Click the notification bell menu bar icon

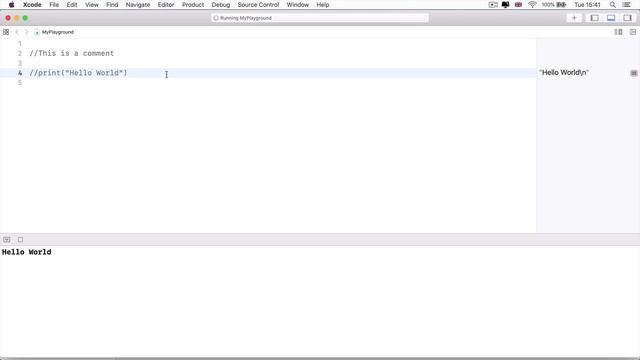pos(505,5)
